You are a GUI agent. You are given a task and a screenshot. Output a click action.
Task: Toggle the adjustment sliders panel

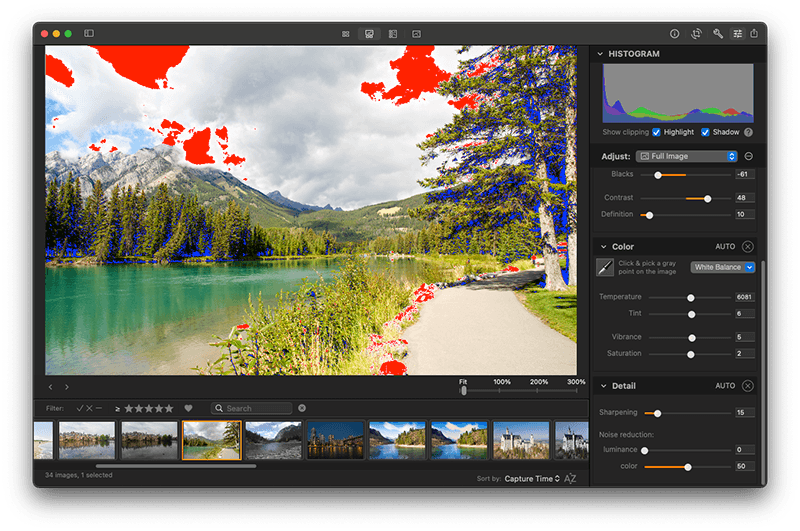(738, 34)
